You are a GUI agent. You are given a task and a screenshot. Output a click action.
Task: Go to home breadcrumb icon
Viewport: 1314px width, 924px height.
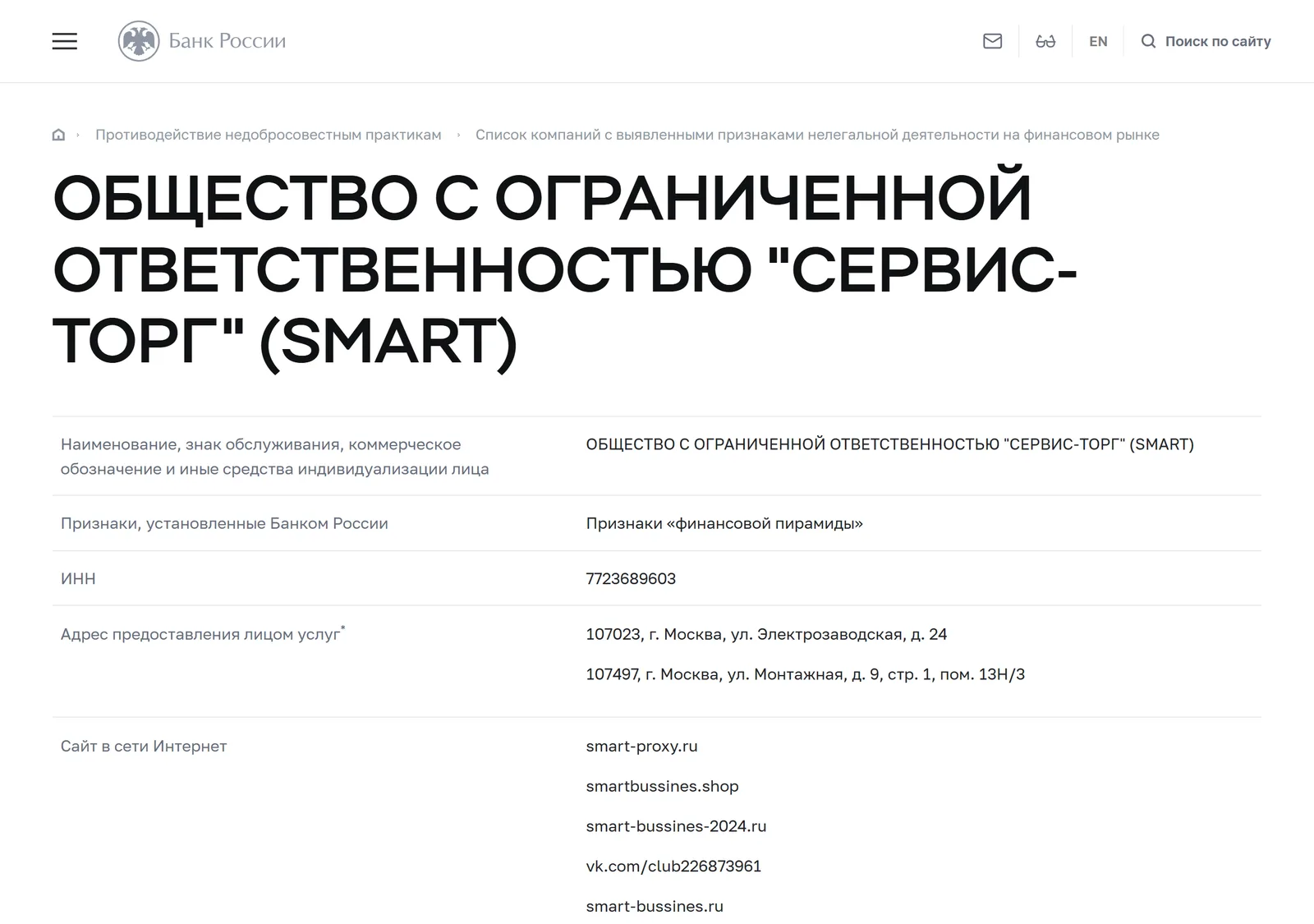[58, 135]
